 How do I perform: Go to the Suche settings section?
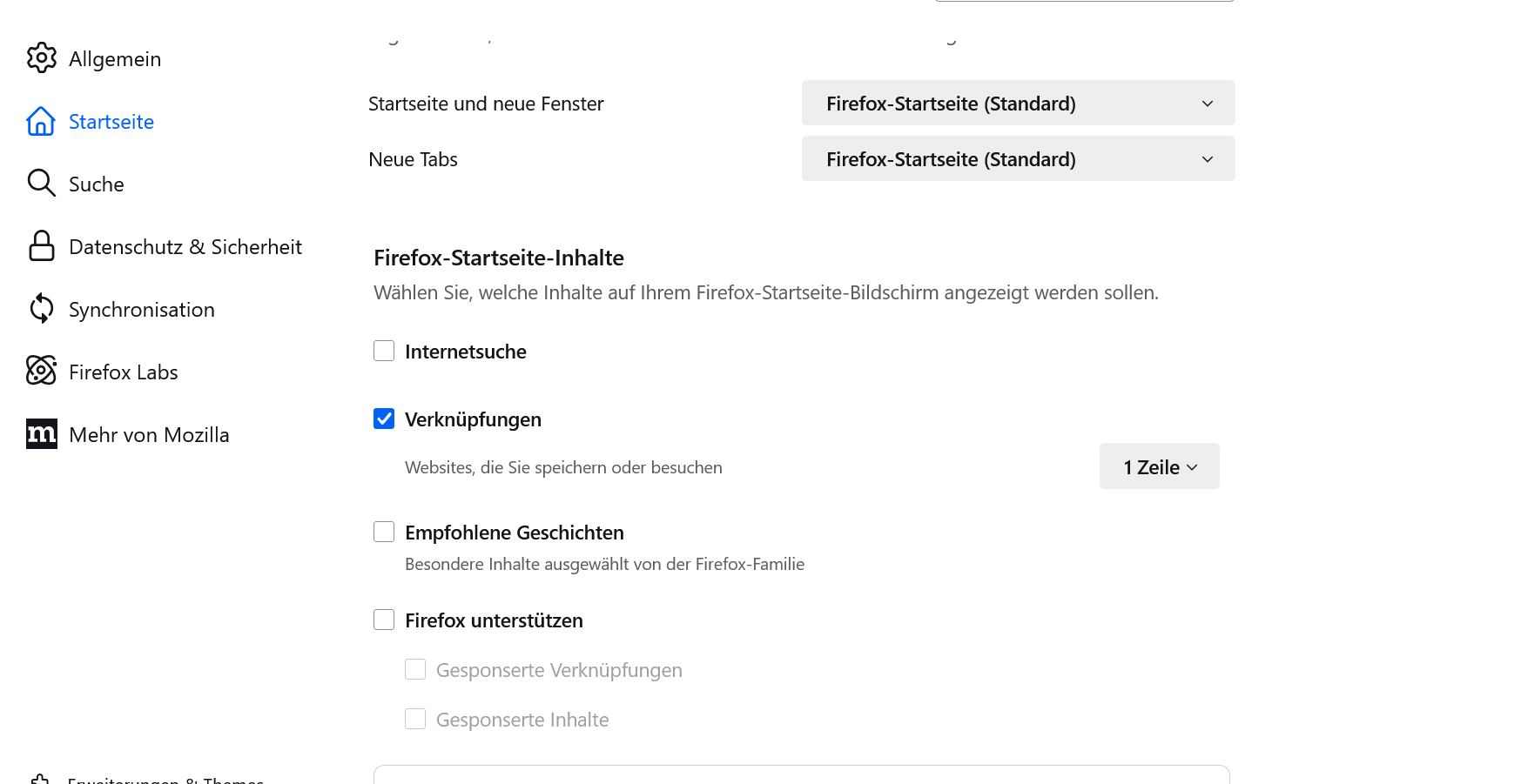coord(97,184)
